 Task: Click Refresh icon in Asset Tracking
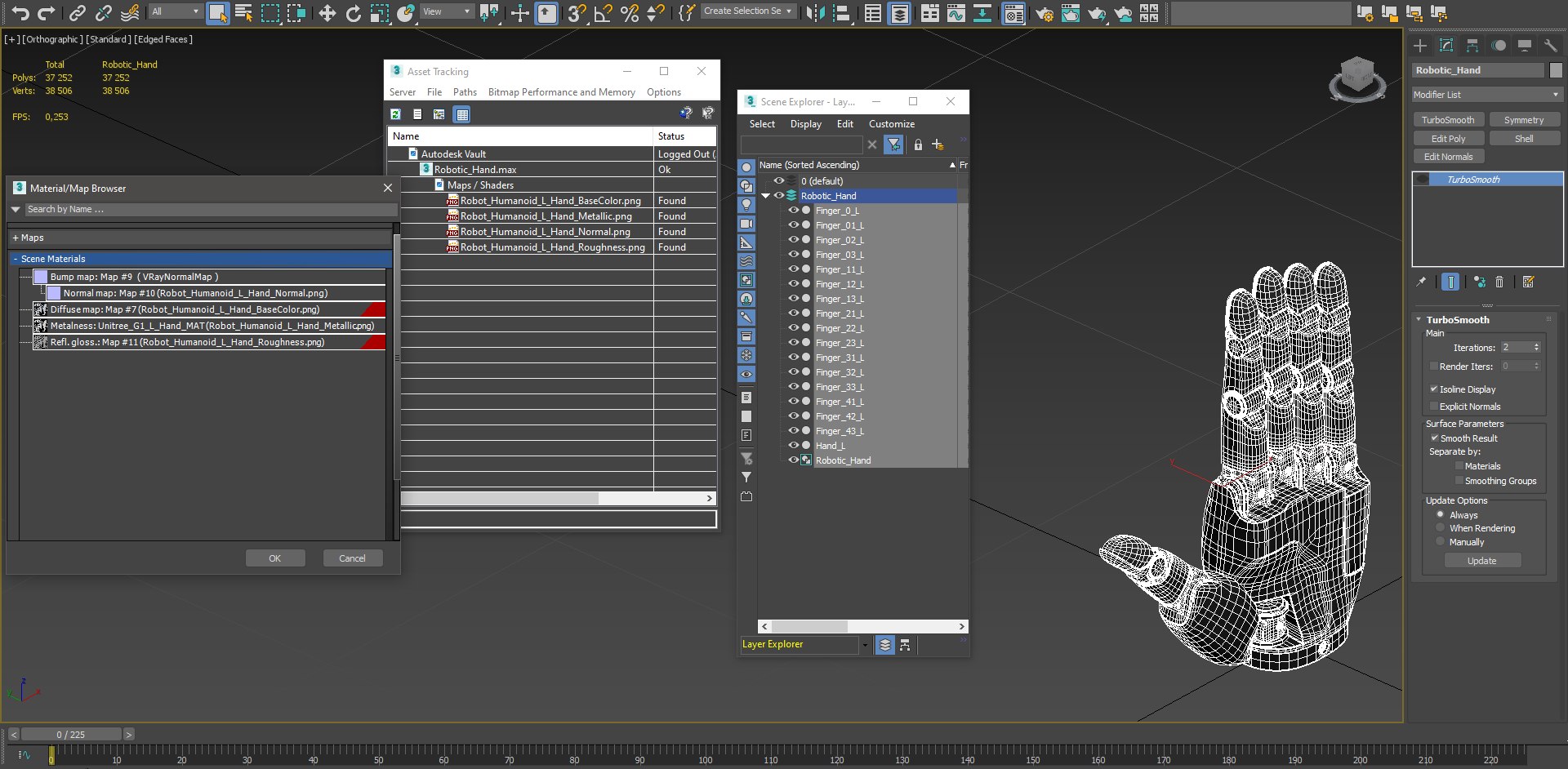396,114
